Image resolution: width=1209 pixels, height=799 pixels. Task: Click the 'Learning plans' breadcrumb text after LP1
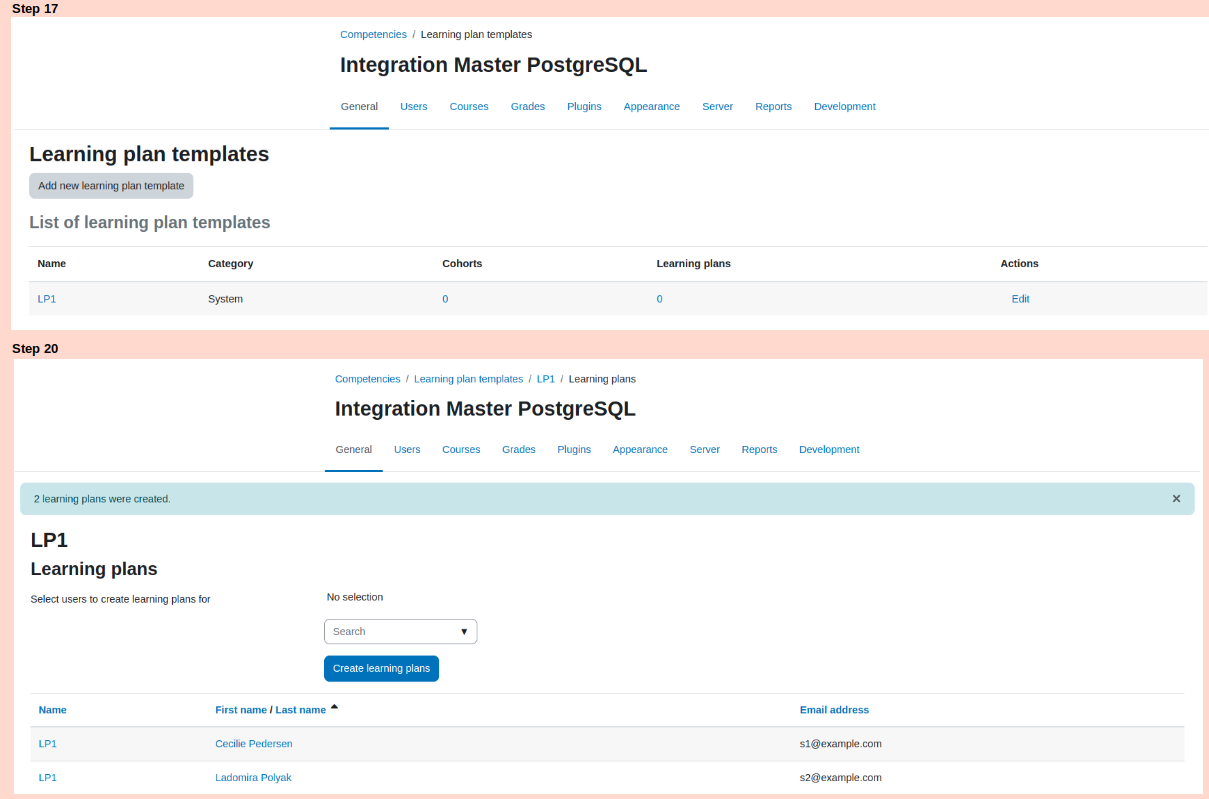pyautogui.click(x=602, y=379)
